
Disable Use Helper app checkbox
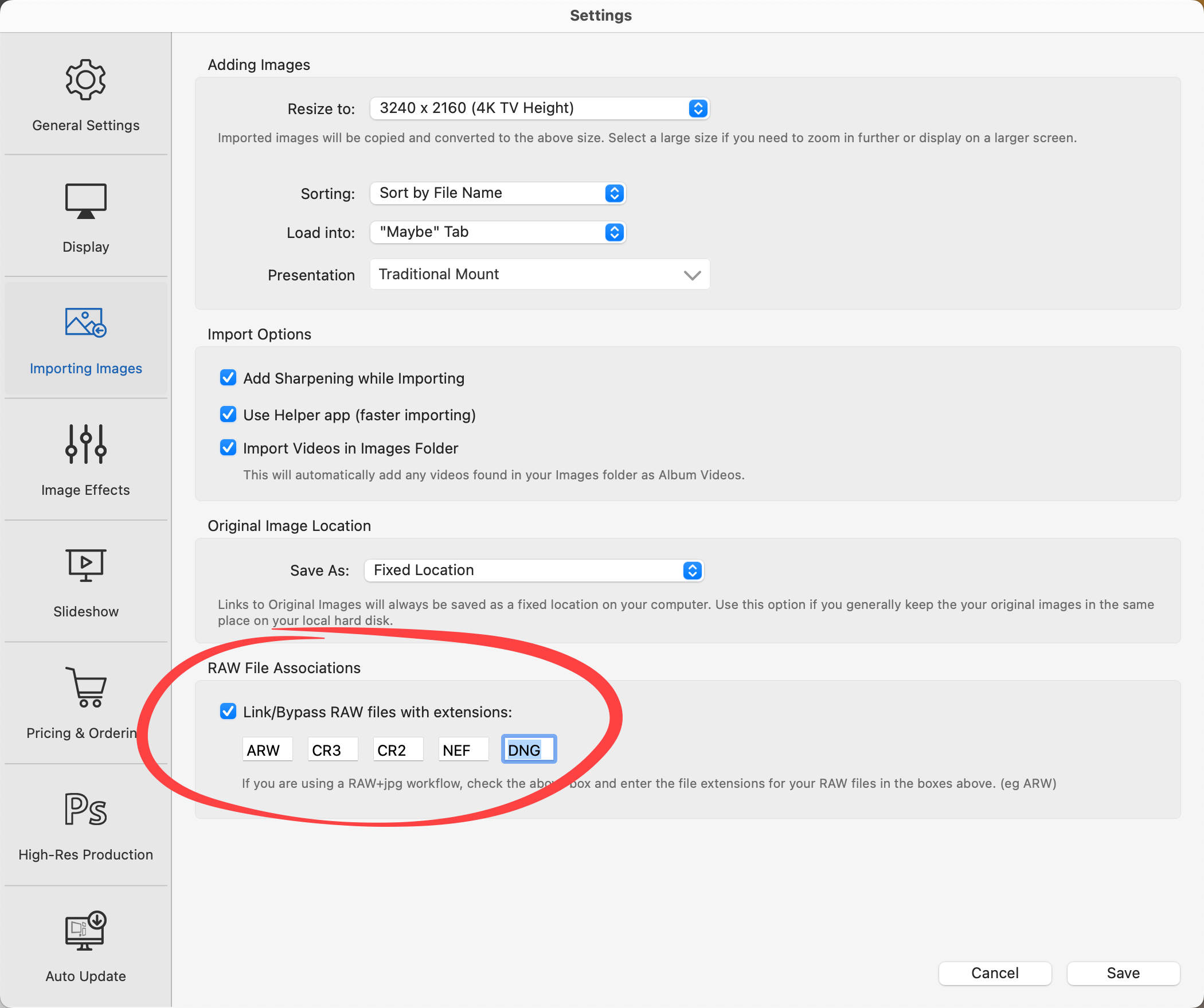click(x=228, y=415)
